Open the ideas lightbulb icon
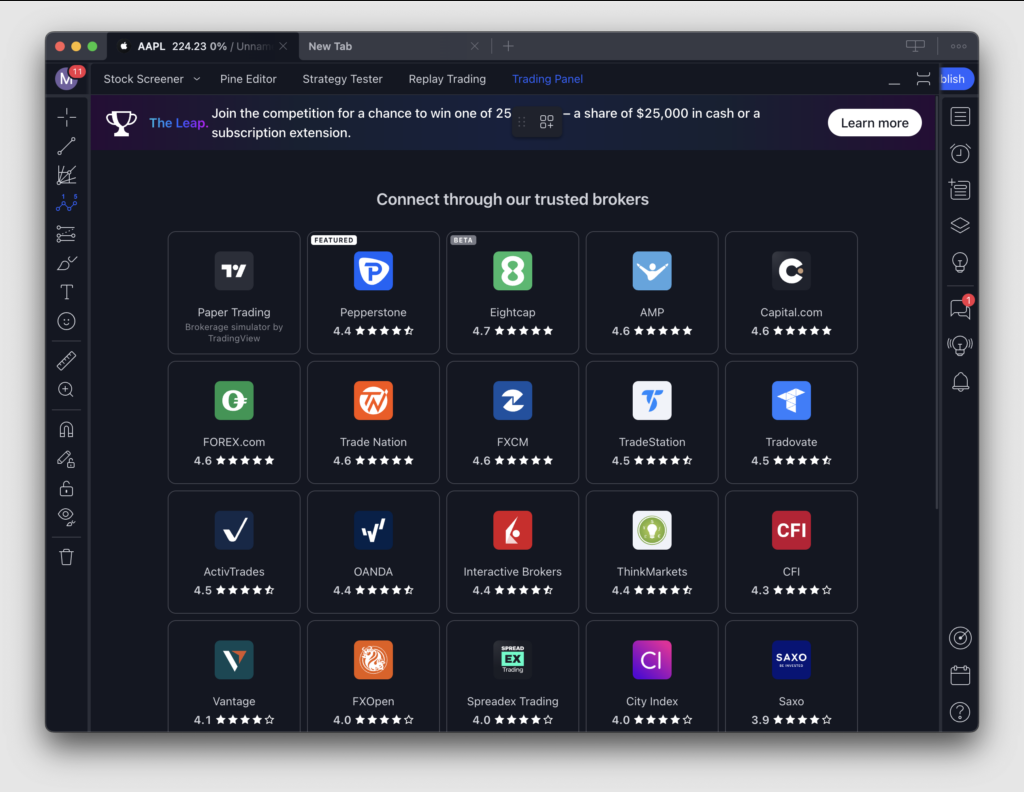 [960, 262]
